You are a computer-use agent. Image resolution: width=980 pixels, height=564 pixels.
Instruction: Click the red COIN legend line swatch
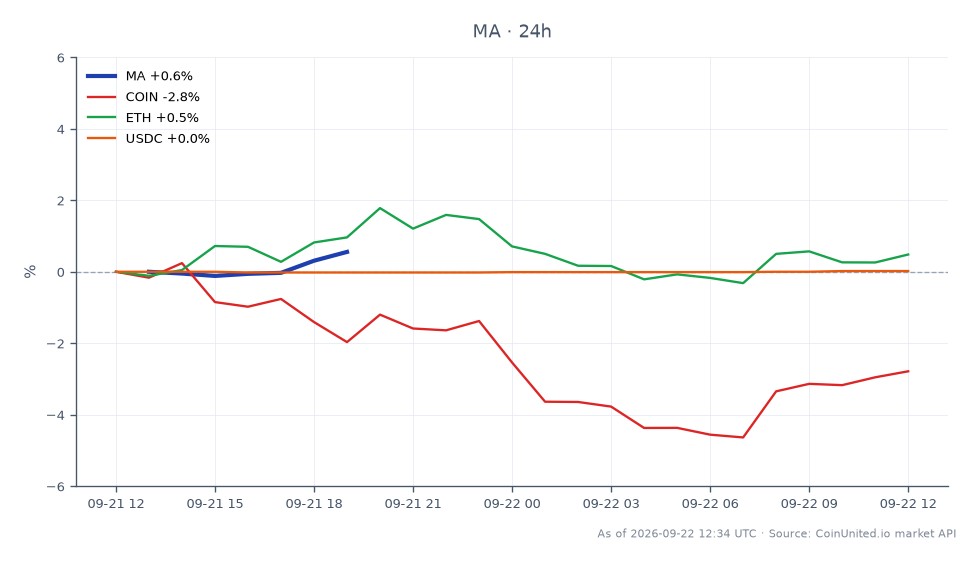coord(101,97)
